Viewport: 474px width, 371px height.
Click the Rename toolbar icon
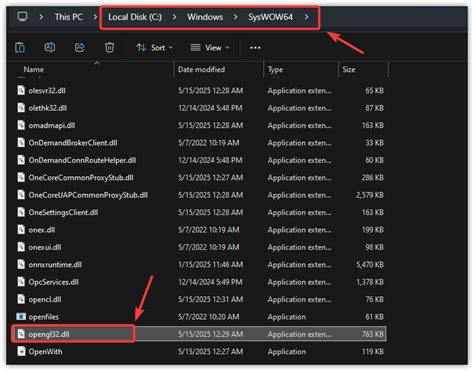(x=50, y=47)
